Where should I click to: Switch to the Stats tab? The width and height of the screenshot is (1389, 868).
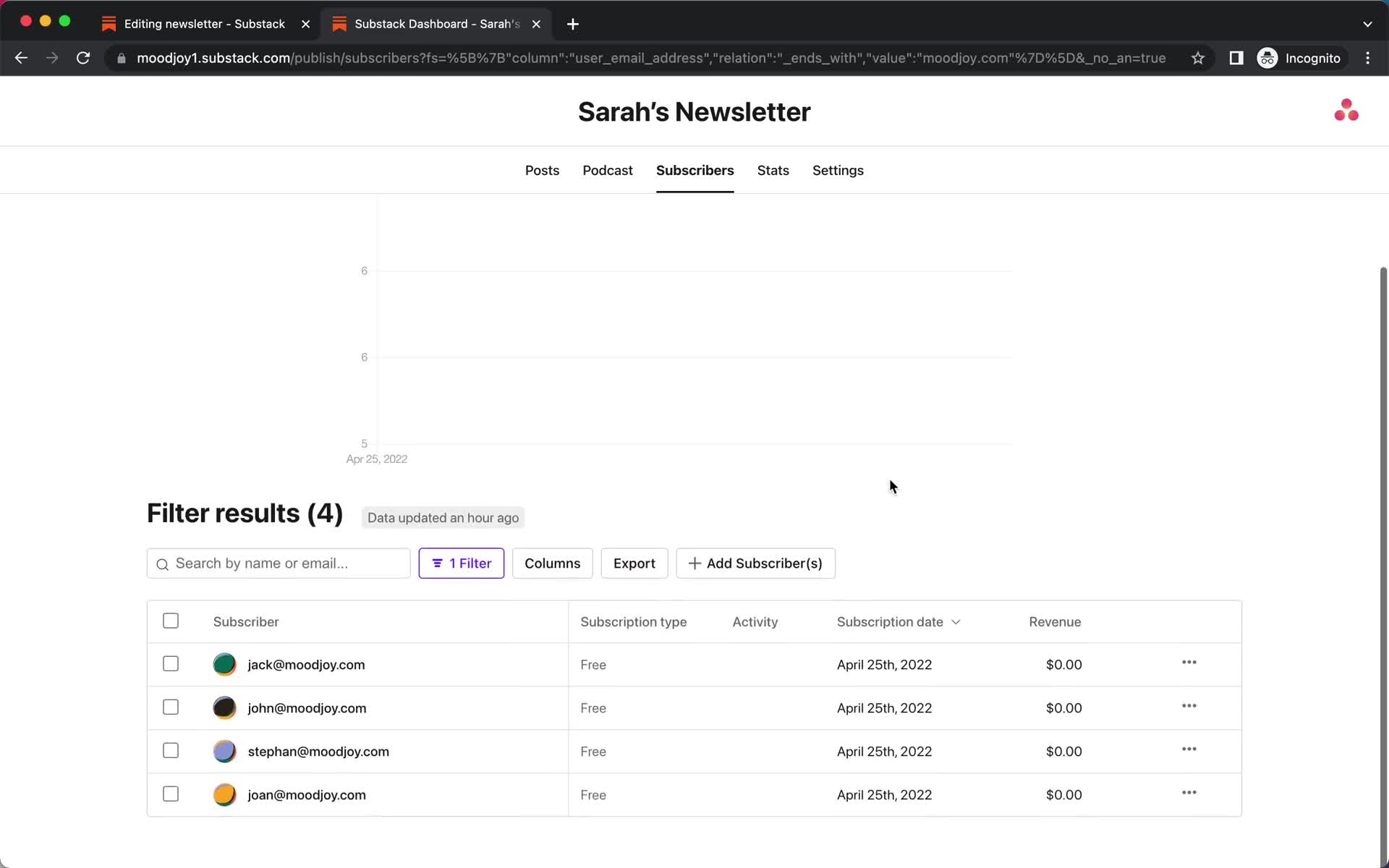pos(773,170)
